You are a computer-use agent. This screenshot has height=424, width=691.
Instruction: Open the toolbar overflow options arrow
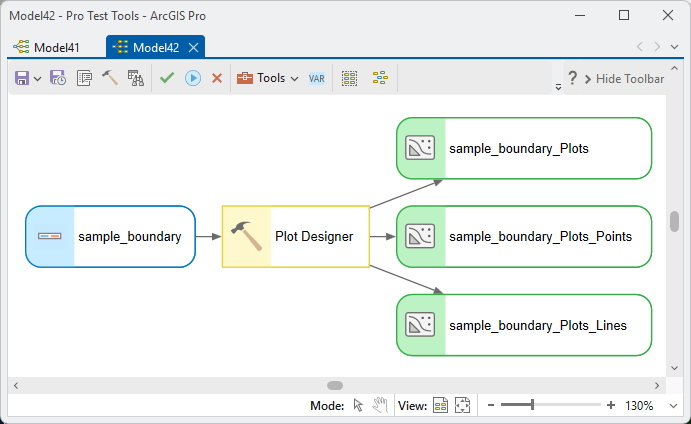pos(558,87)
